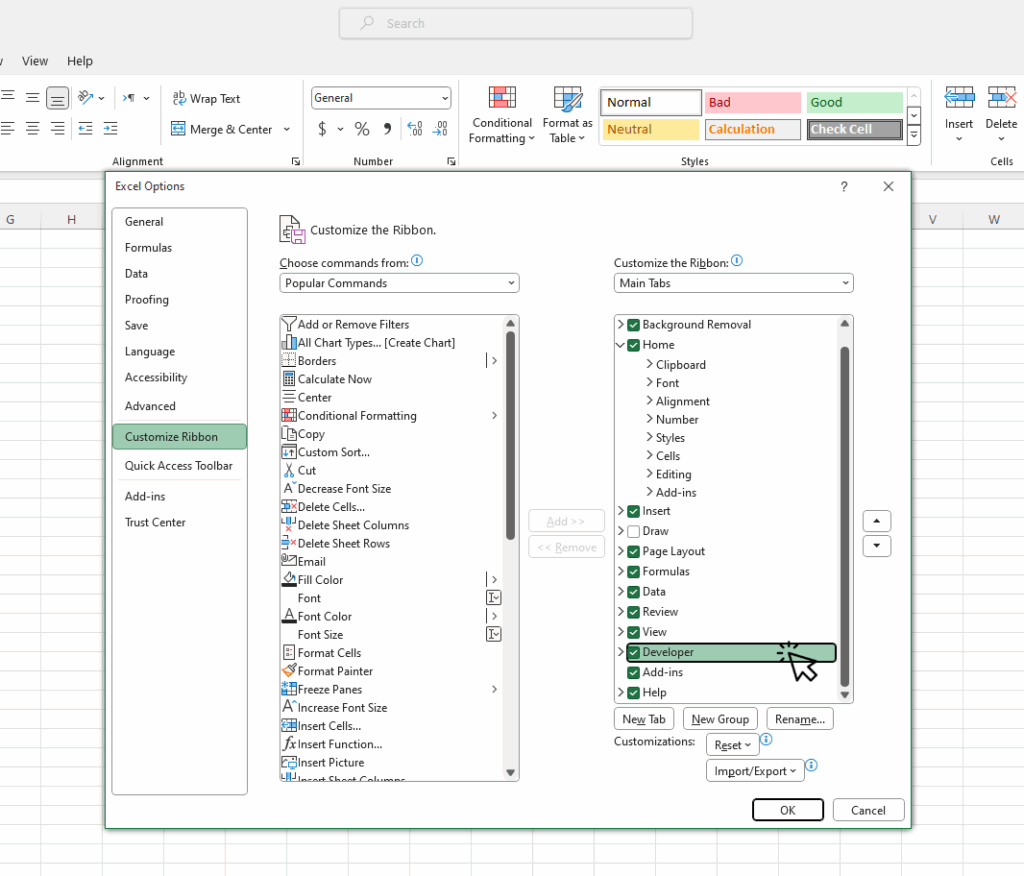This screenshot has height=876, width=1024.
Task: Click the Decrease Decimal icon
Action: point(441,129)
